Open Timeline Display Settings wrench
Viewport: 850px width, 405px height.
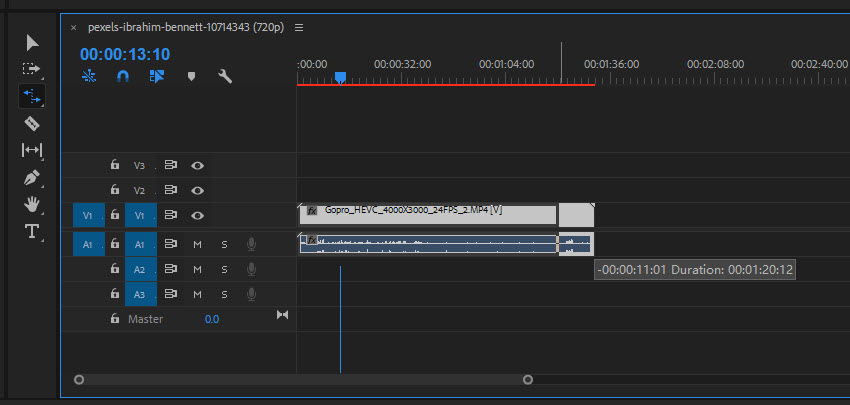tap(225, 76)
